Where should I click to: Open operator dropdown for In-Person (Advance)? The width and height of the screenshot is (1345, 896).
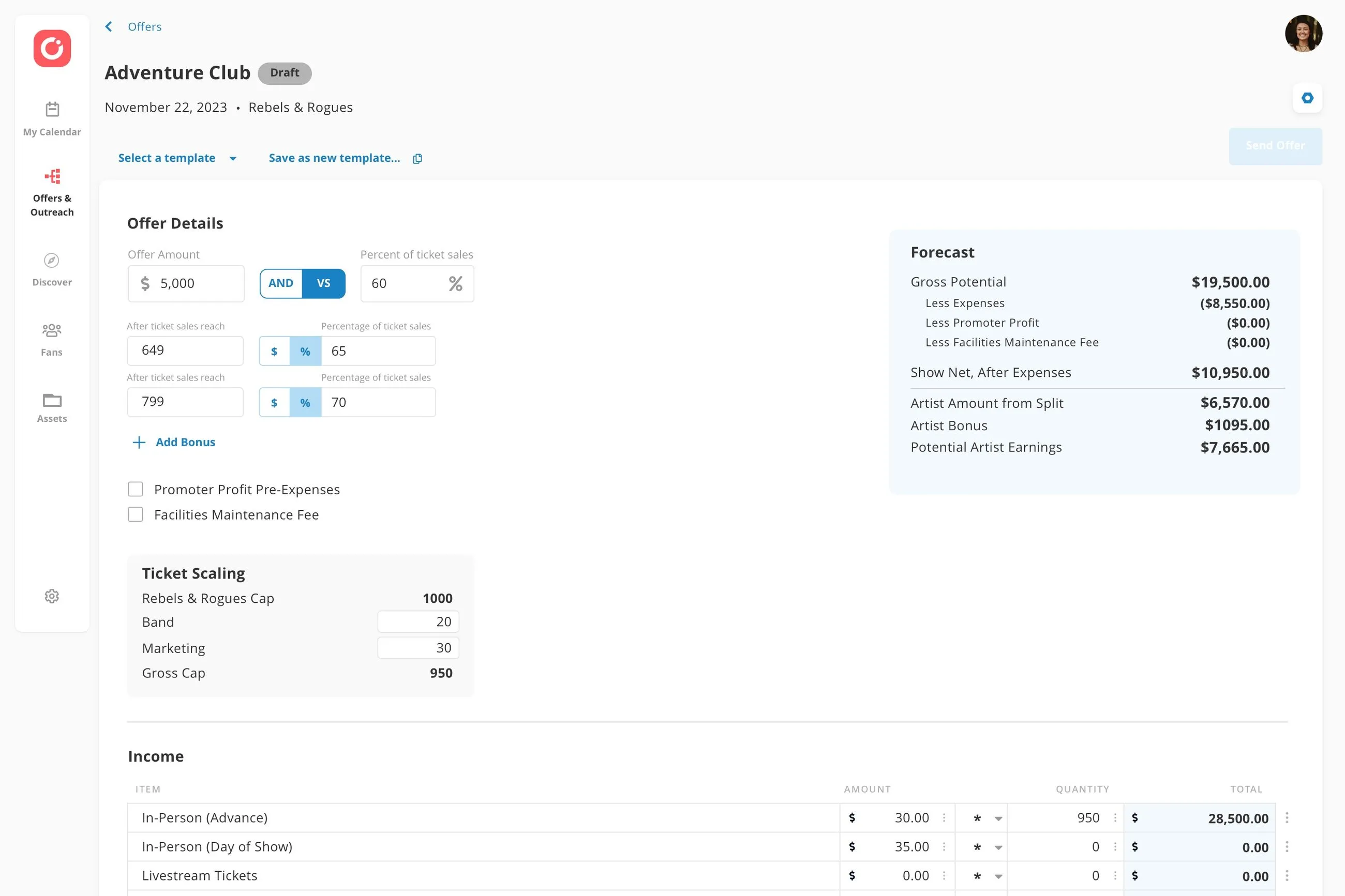tap(997, 818)
